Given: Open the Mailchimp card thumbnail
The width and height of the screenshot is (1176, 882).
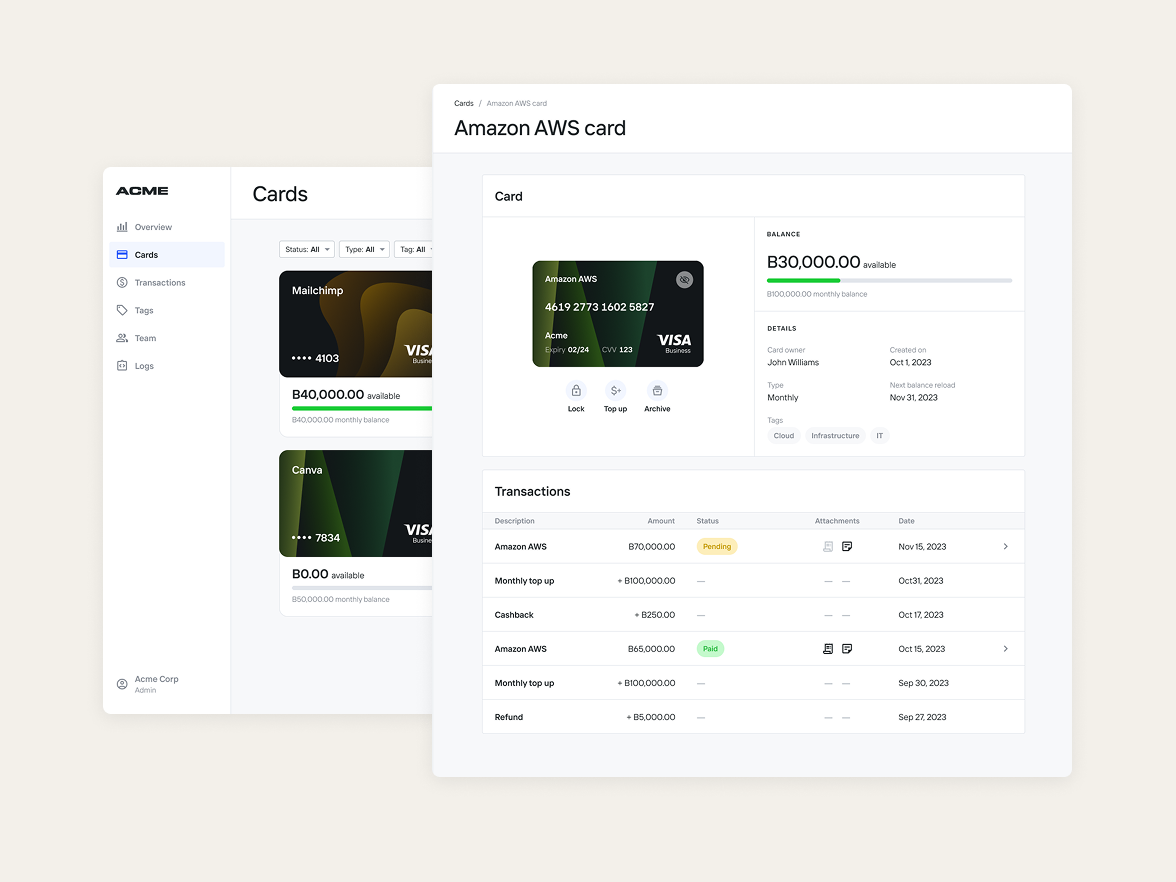Looking at the screenshot, I should coord(356,324).
